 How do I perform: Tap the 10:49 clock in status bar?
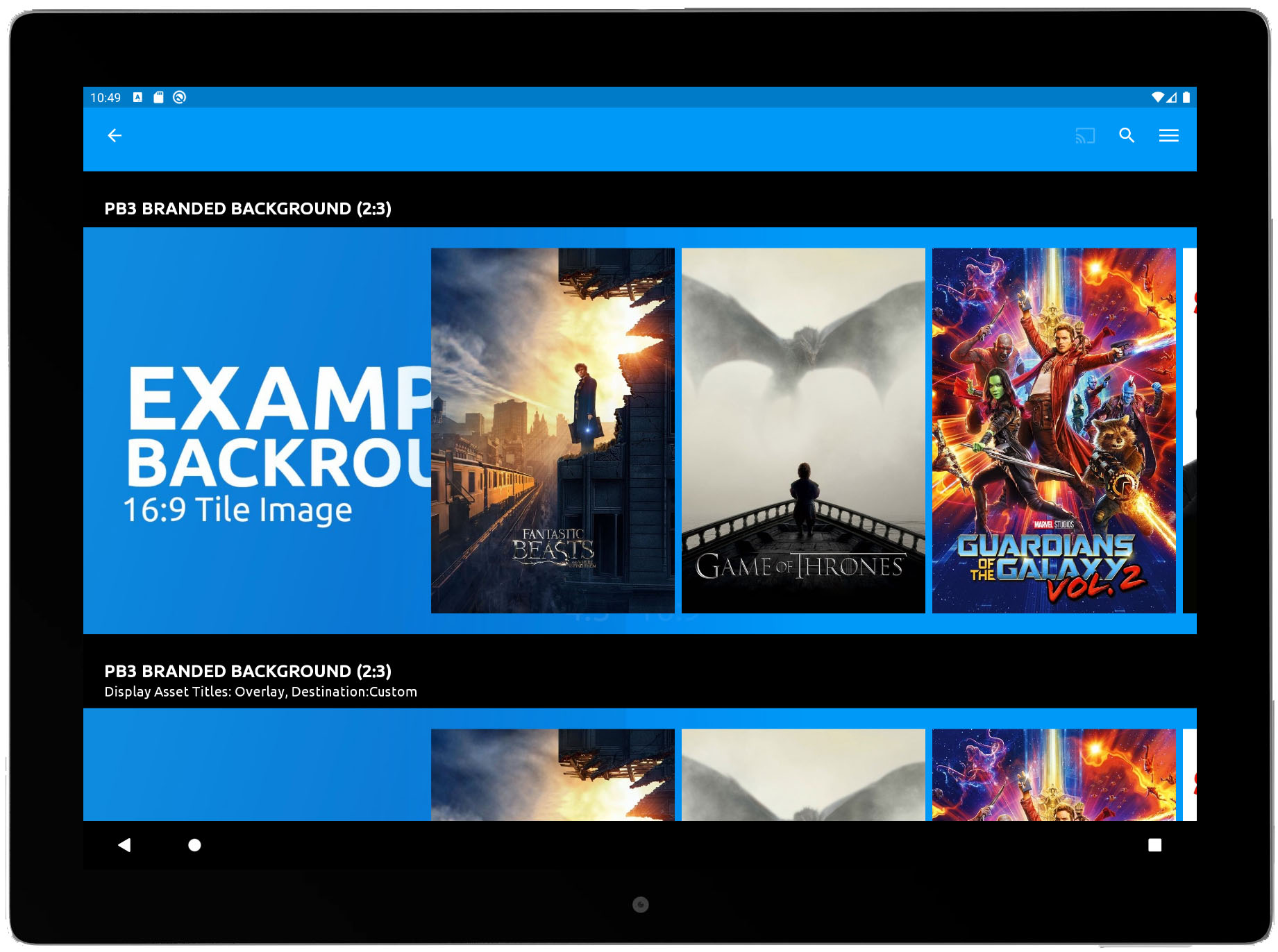click(x=106, y=98)
